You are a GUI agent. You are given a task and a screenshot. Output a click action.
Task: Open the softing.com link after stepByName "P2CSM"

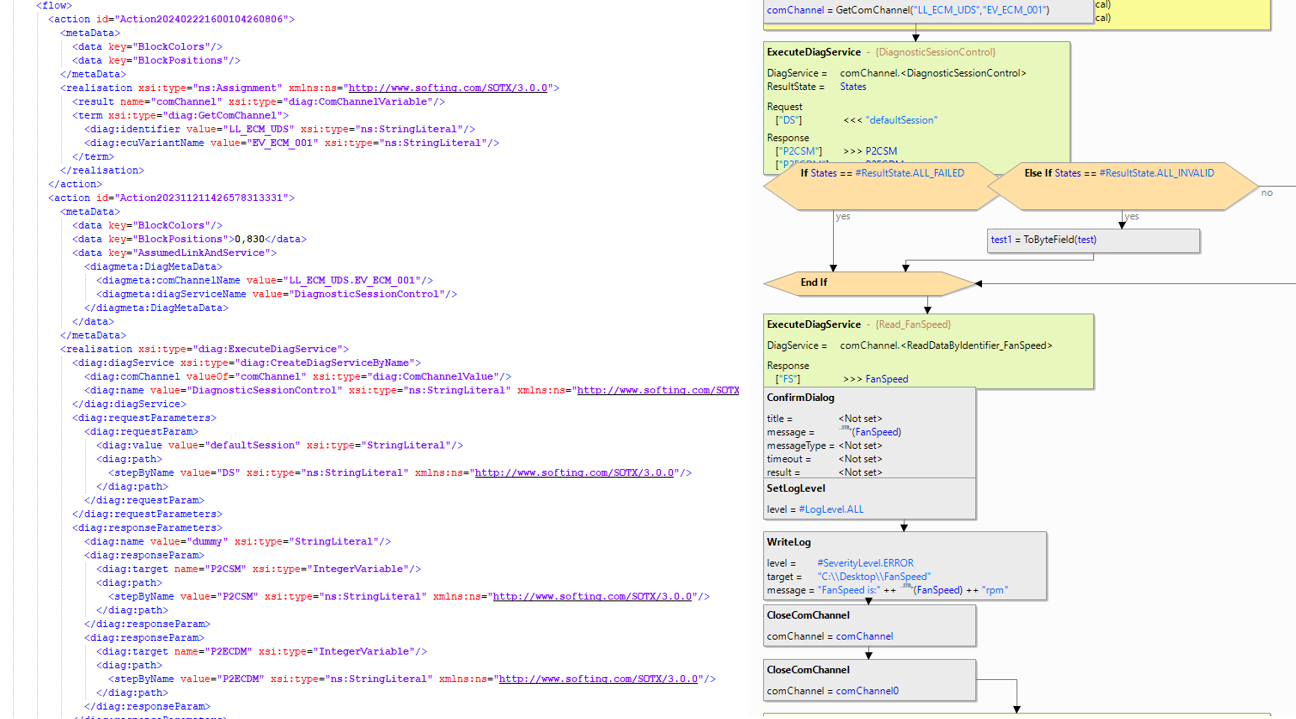(593, 597)
